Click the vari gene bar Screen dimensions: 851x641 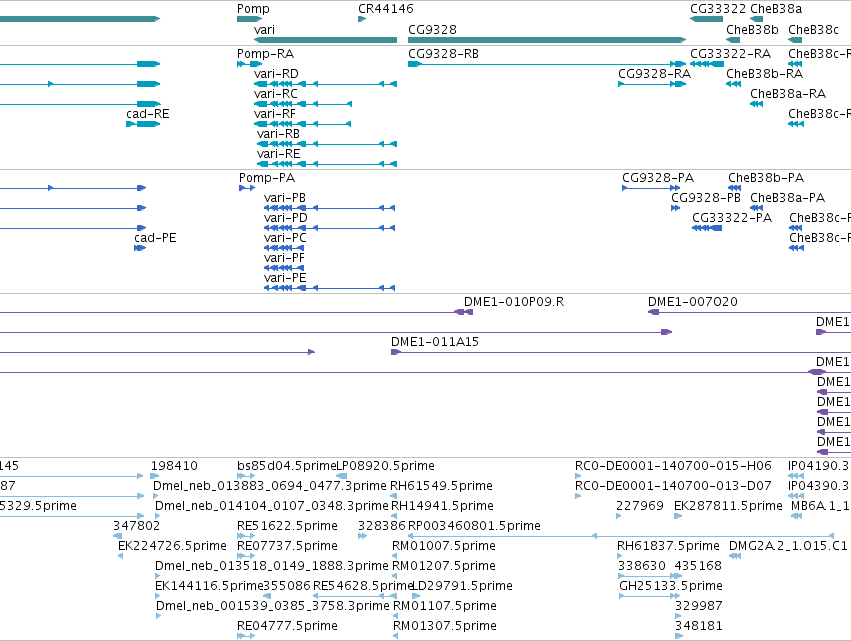(x=325, y=40)
